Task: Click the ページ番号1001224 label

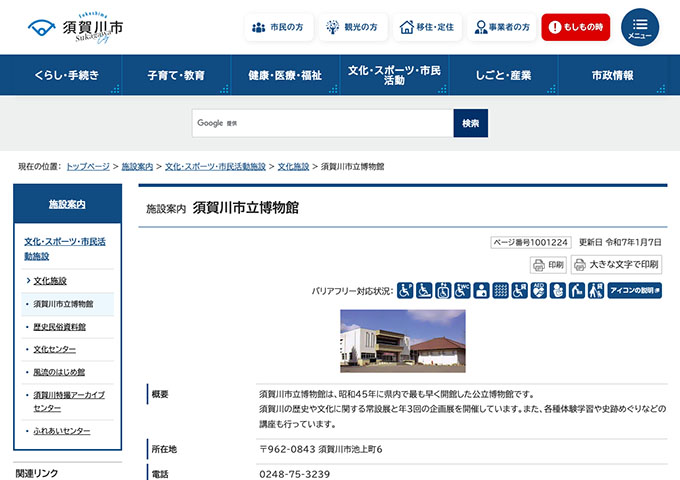Action: click(x=531, y=242)
